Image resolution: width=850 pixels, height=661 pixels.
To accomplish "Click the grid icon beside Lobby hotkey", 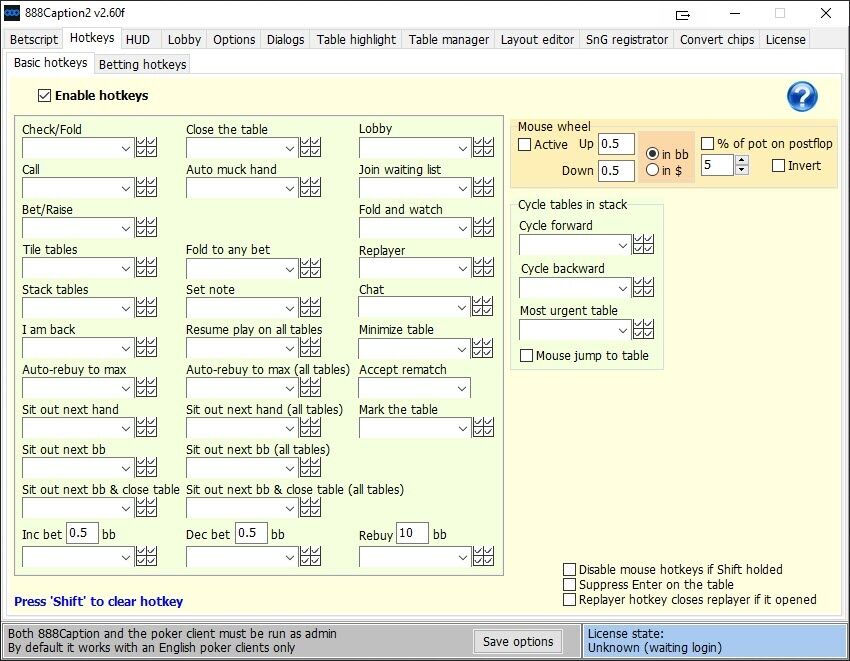I will 483,147.
